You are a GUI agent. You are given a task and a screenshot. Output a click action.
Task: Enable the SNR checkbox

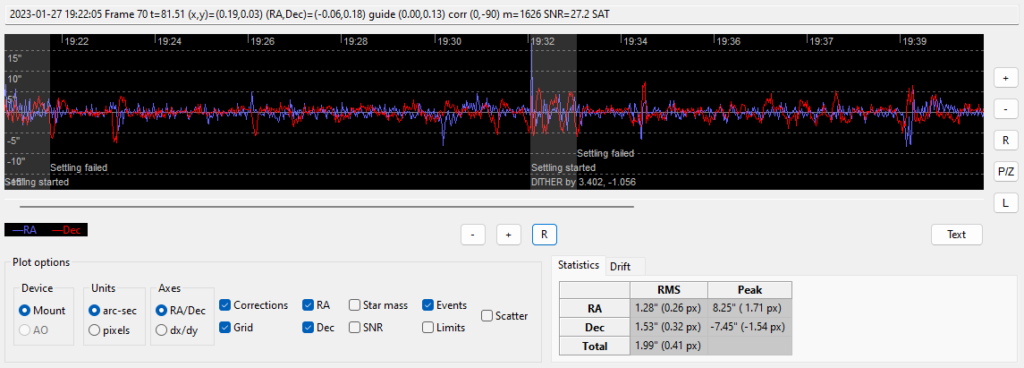pyautogui.click(x=355, y=328)
